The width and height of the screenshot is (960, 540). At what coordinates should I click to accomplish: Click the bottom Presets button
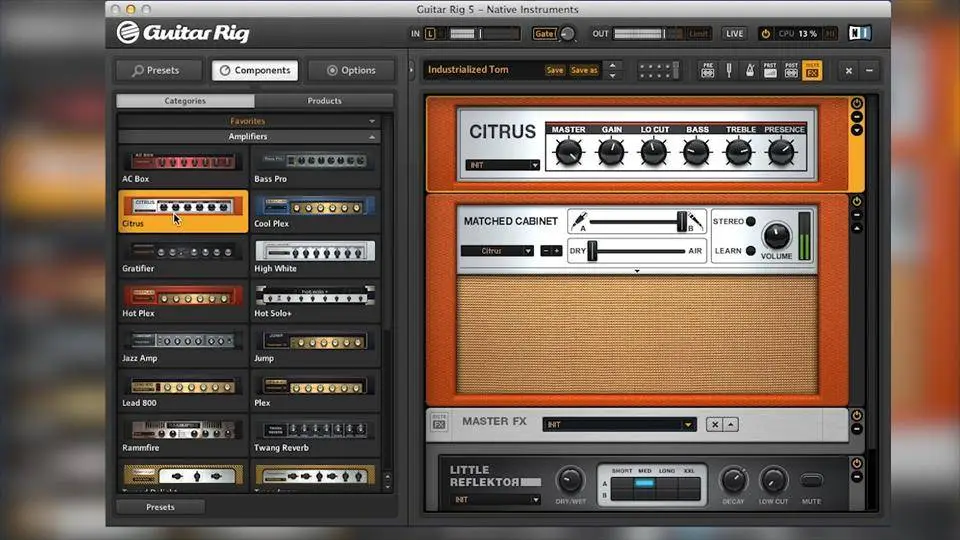click(x=160, y=507)
